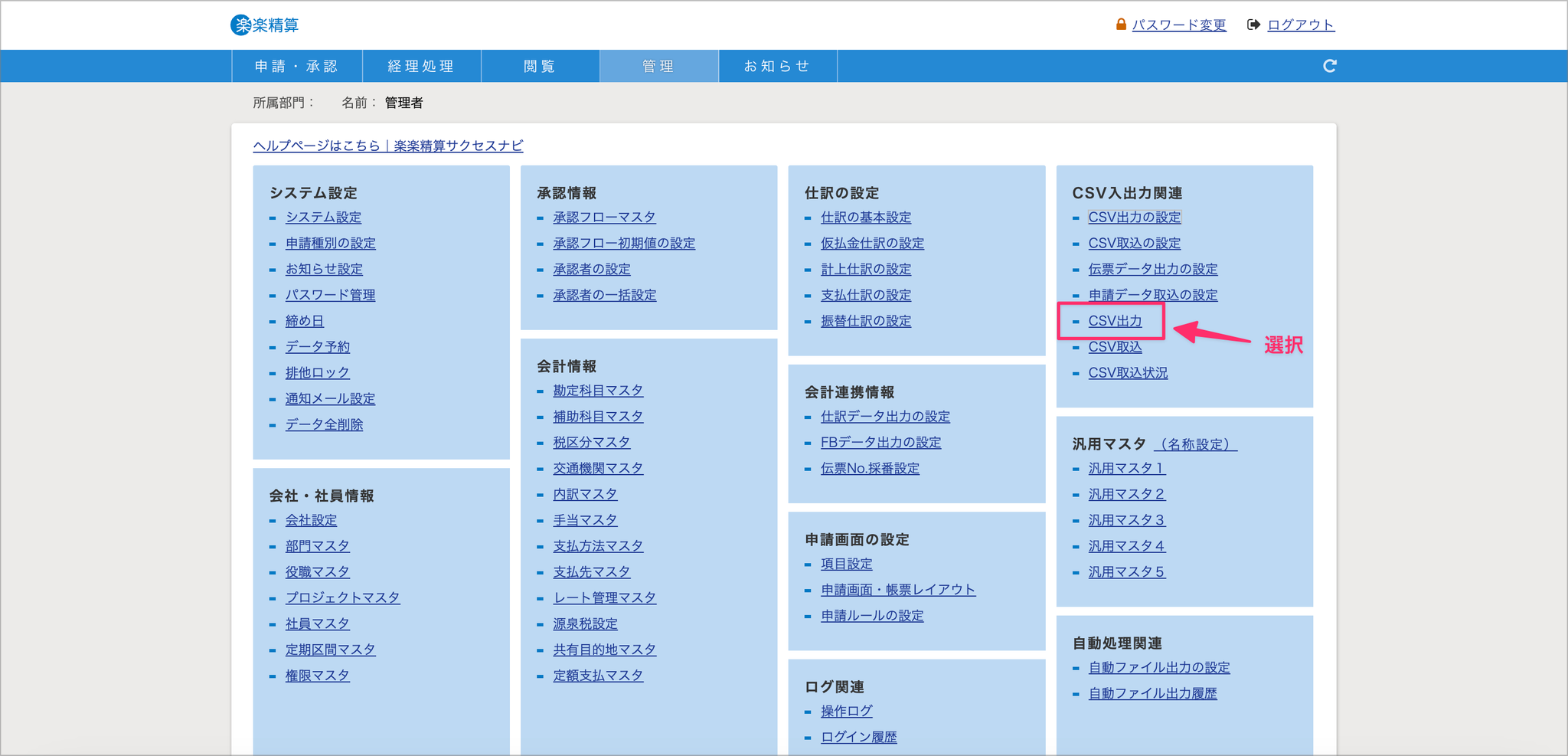
Task: Open 役職マスタ
Action: point(318,572)
